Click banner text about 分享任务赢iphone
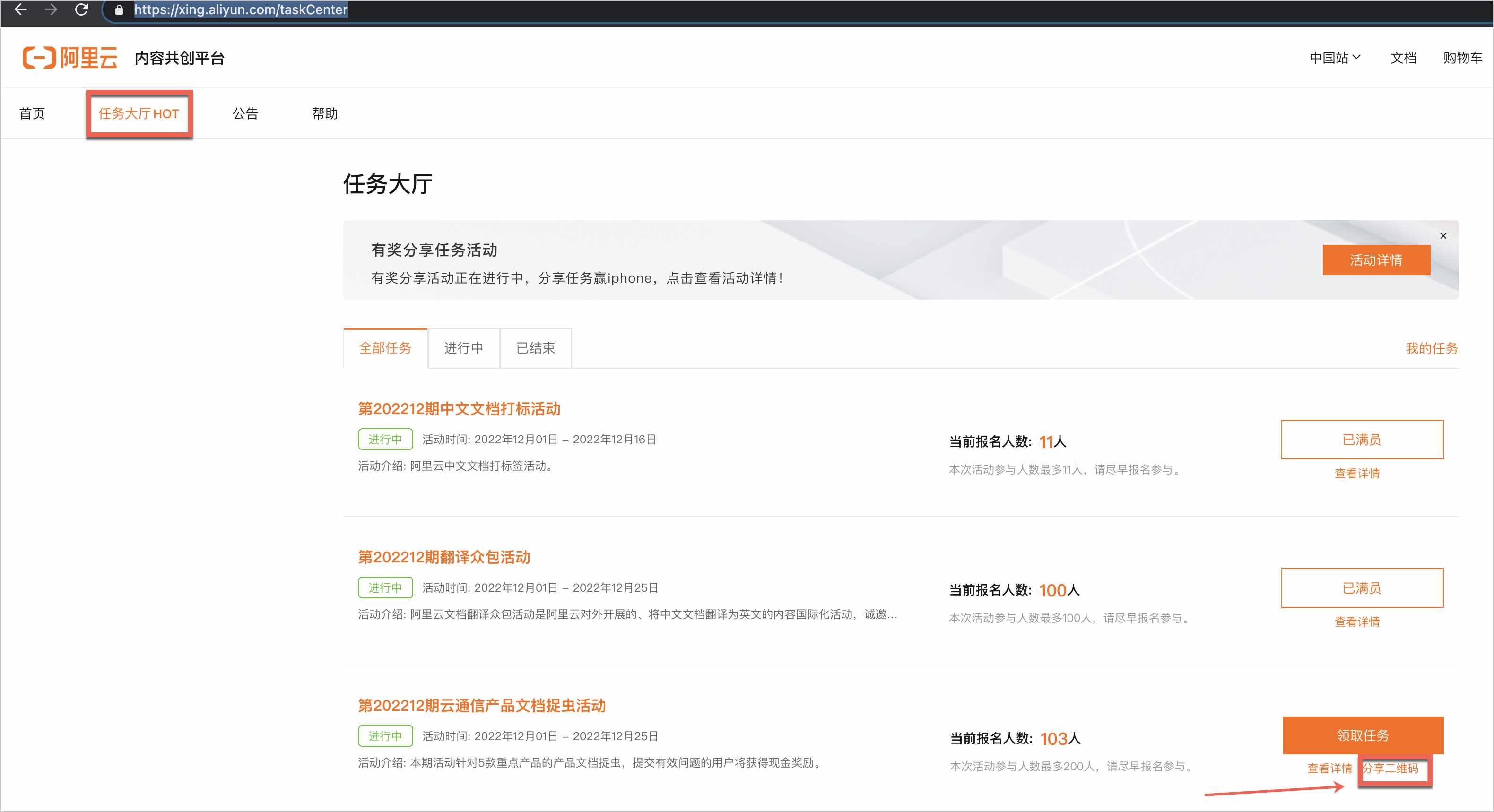The image size is (1494, 812). tap(578, 278)
